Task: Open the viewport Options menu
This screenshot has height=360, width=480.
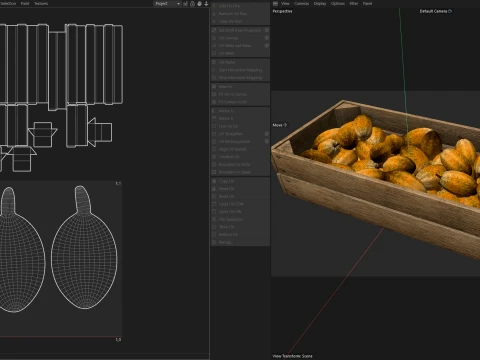Action: click(x=338, y=3)
